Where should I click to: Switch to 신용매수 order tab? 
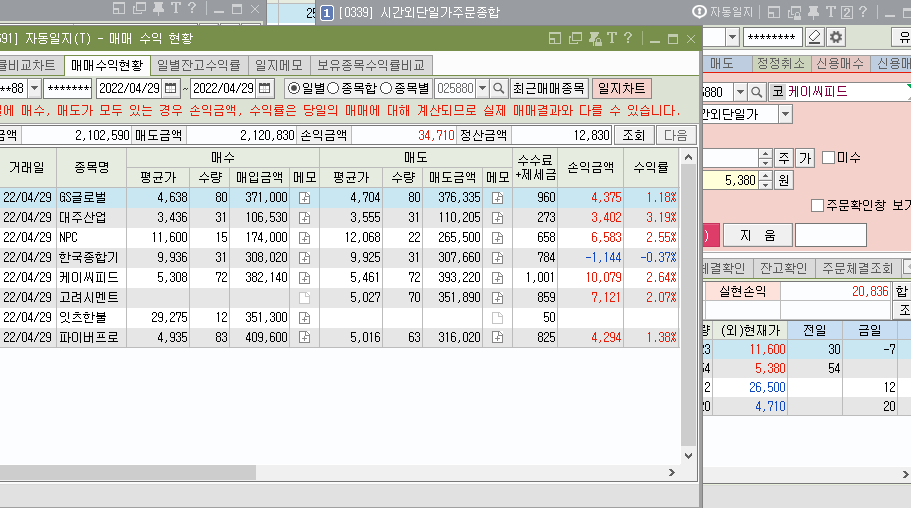click(840, 63)
